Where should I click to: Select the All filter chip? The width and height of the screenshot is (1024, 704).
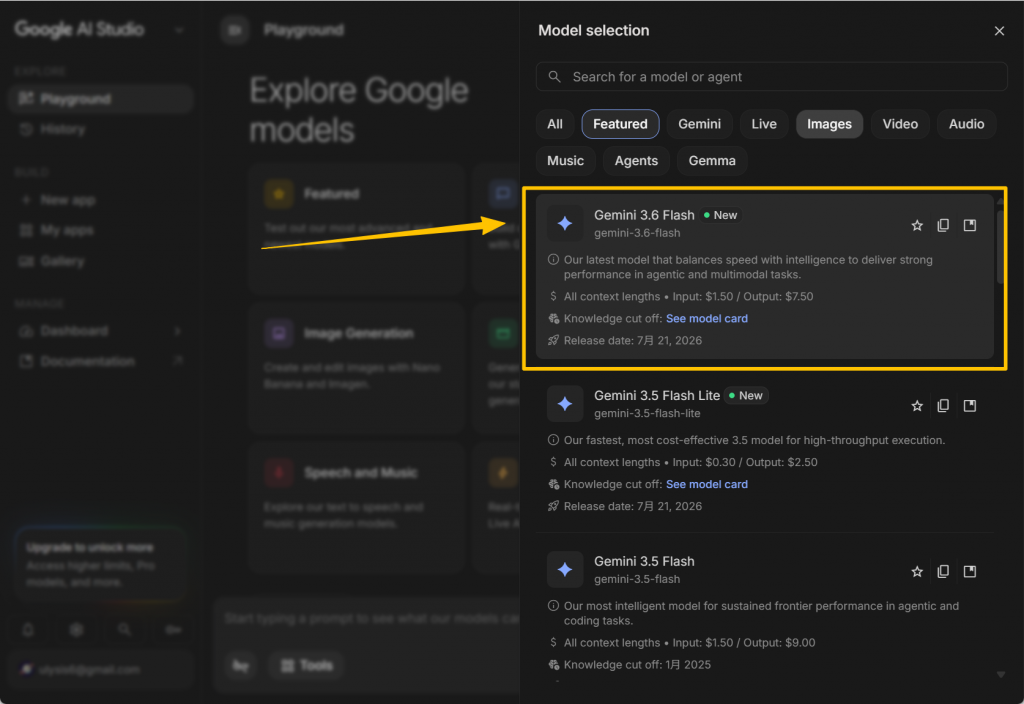pyautogui.click(x=554, y=124)
